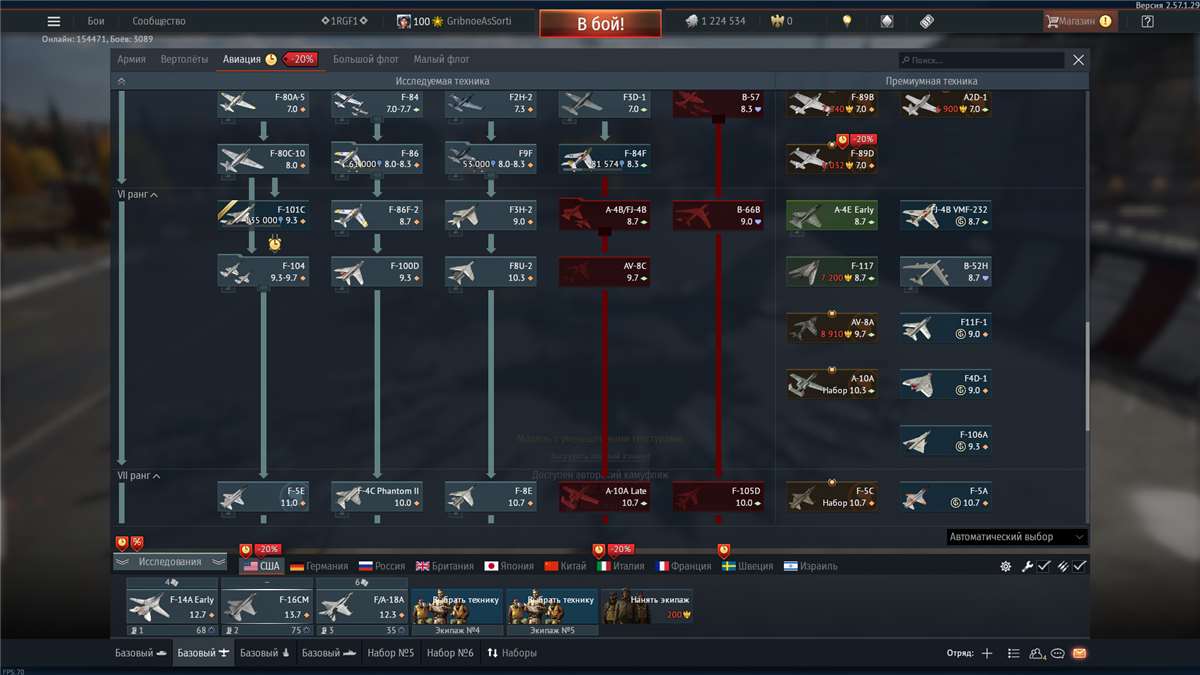Image resolution: width=1200 pixels, height=675 pixels.
Task: Select the A-10A Late vehicle card
Action: click(604, 497)
